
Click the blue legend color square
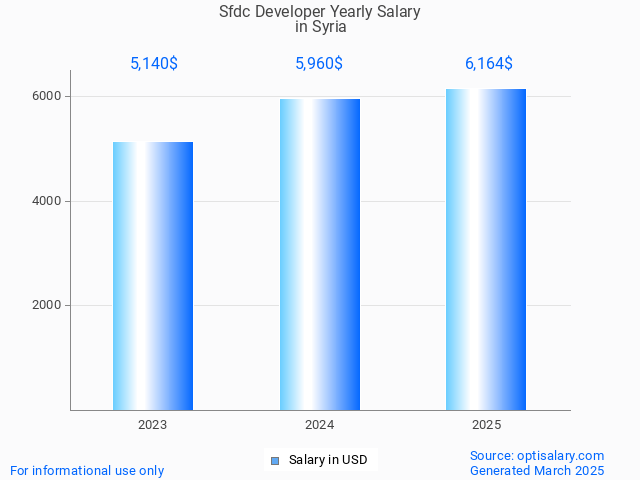click(x=275, y=461)
